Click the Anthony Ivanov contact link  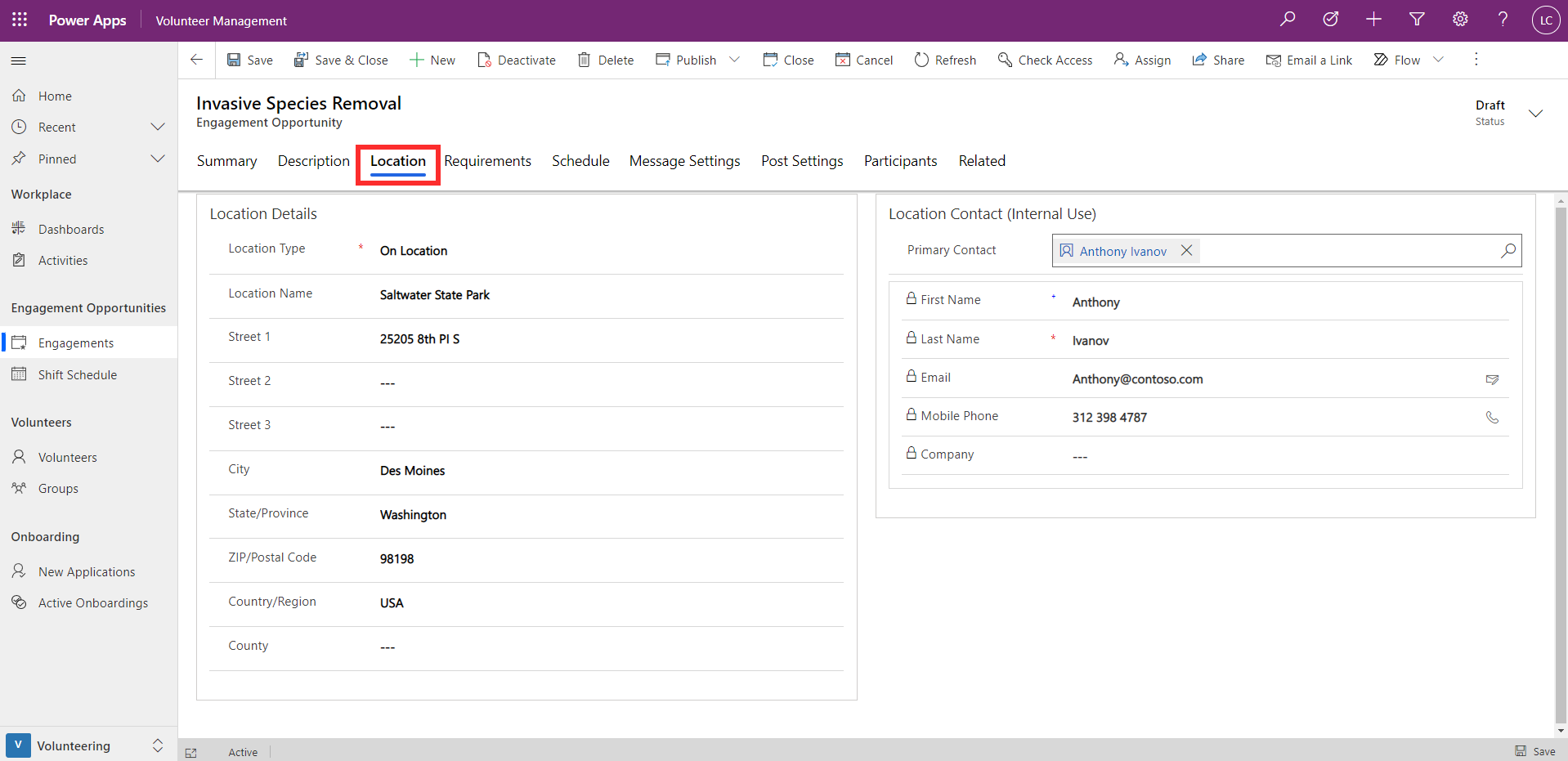pyautogui.click(x=1122, y=251)
